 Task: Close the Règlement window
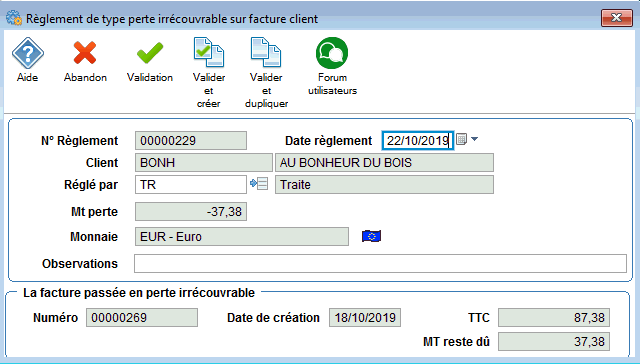point(616,18)
